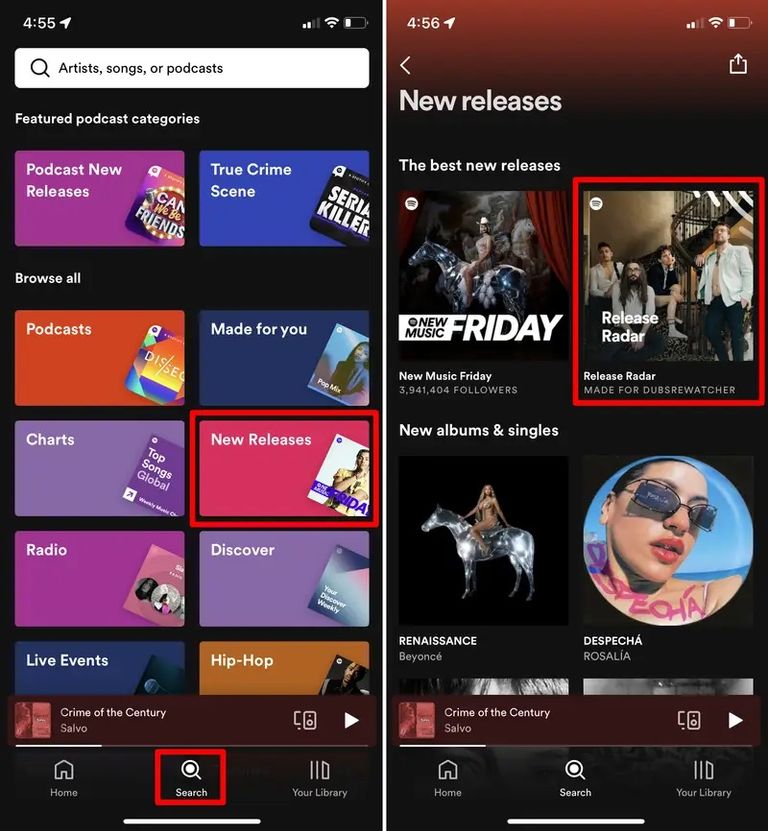Tap the ROSALÍA artist name

607,656
